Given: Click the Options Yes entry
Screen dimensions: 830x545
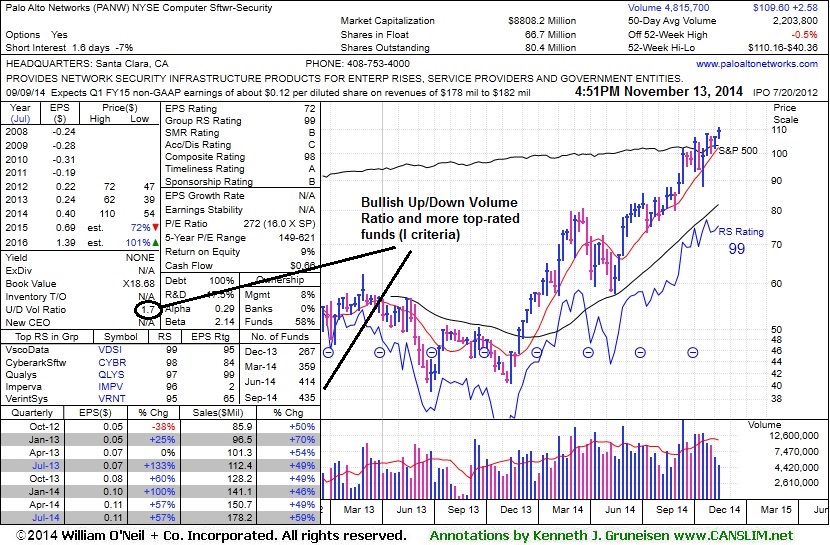Looking at the screenshot, I should click(x=37, y=34).
